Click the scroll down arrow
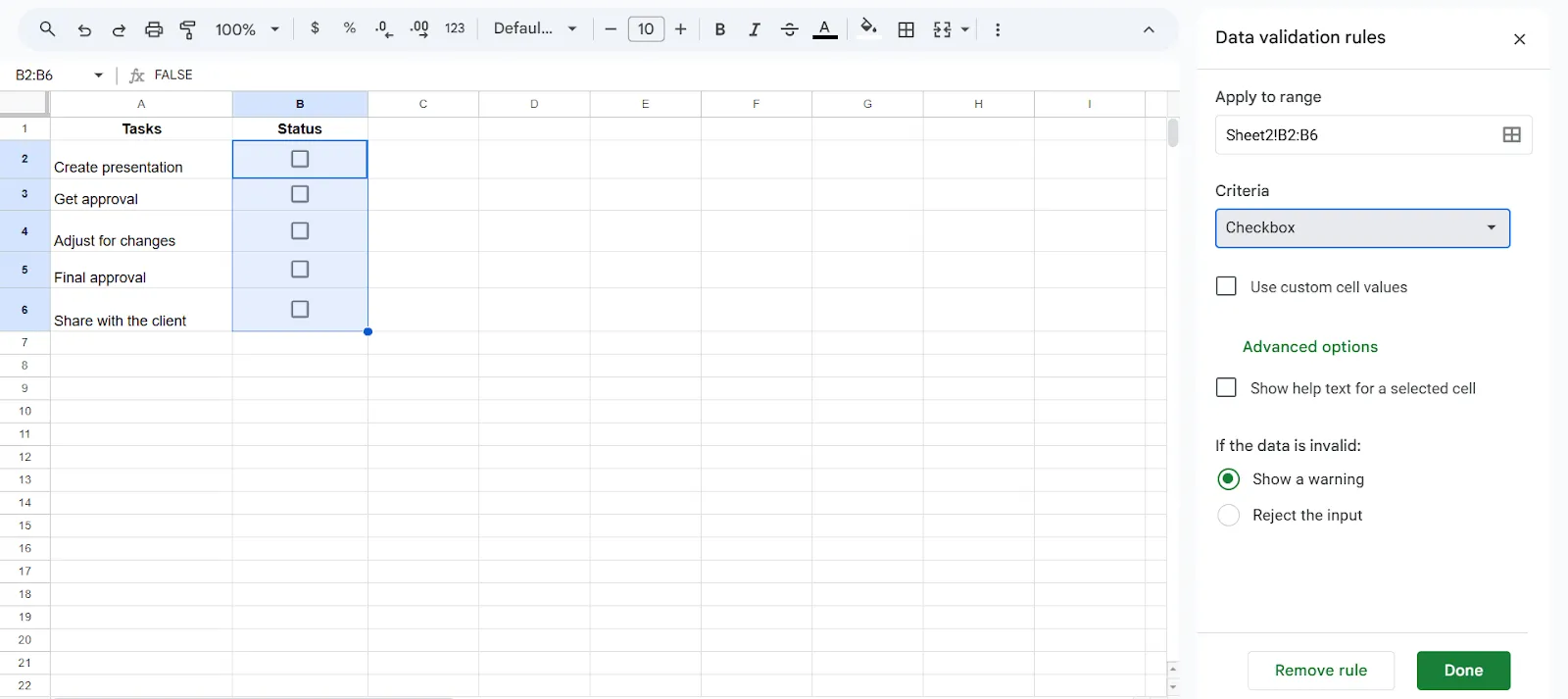 pos(1173,687)
